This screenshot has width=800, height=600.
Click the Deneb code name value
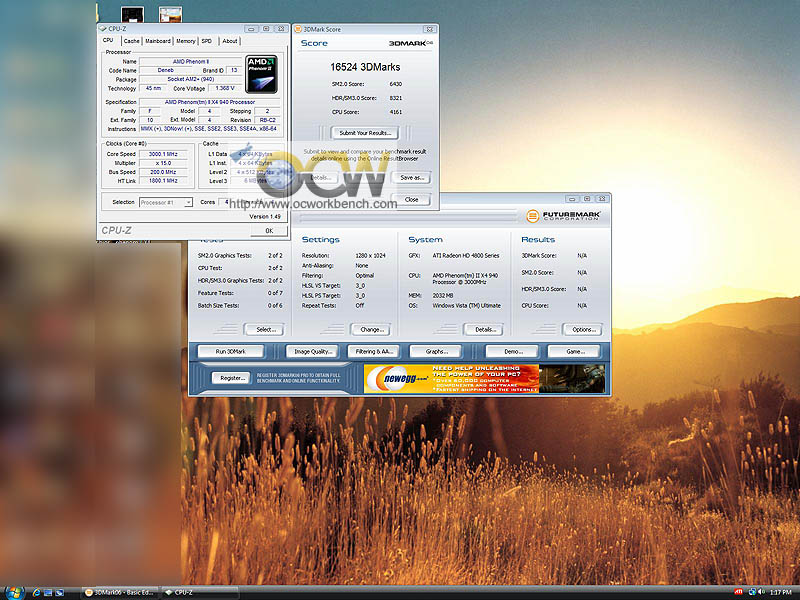pos(165,70)
